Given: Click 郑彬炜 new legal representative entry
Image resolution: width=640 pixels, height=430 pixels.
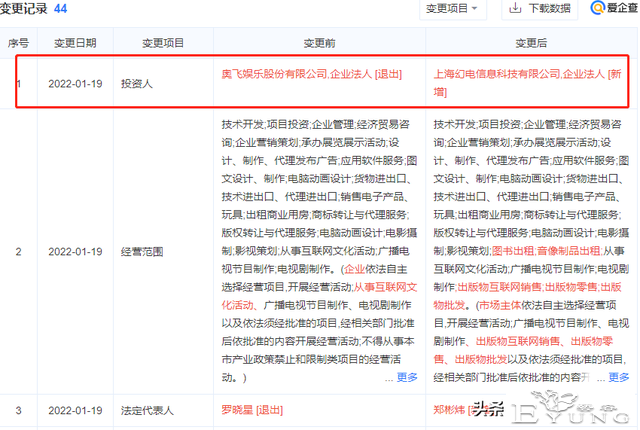Looking at the screenshot, I should click(449, 410).
